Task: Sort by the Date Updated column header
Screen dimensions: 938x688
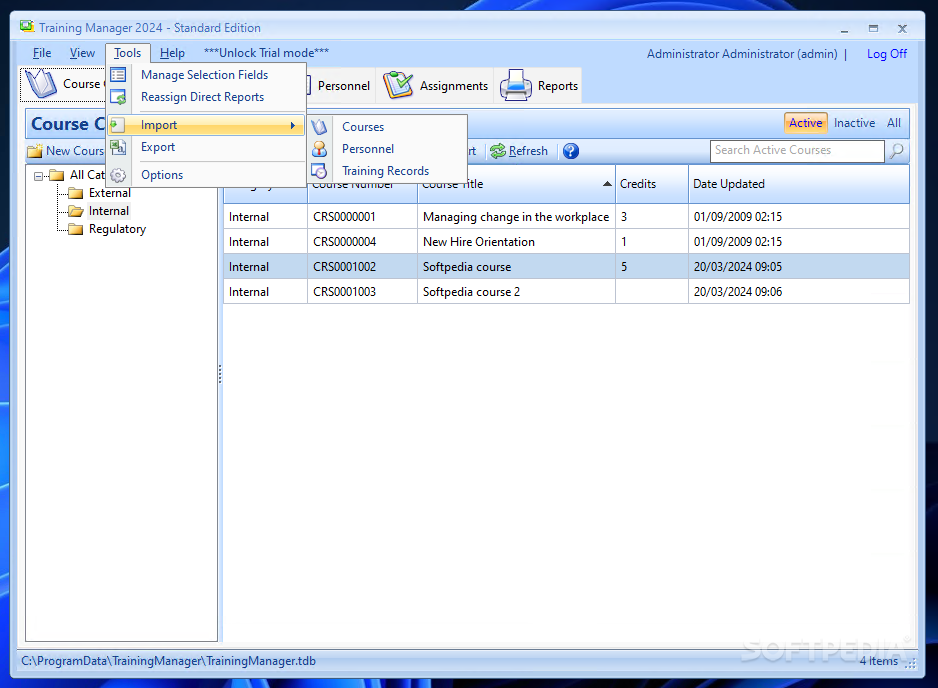Action: 798,184
